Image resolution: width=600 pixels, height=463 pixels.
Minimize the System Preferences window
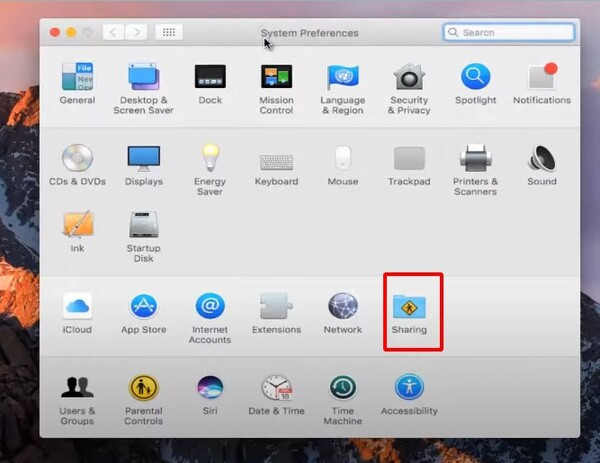click(71, 32)
